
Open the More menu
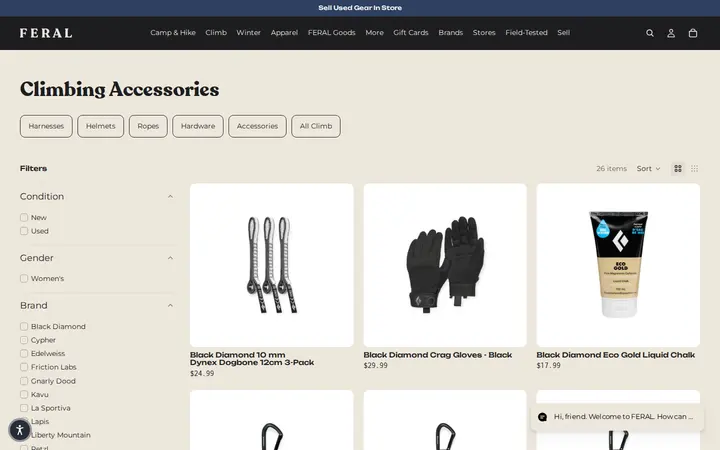point(374,33)
